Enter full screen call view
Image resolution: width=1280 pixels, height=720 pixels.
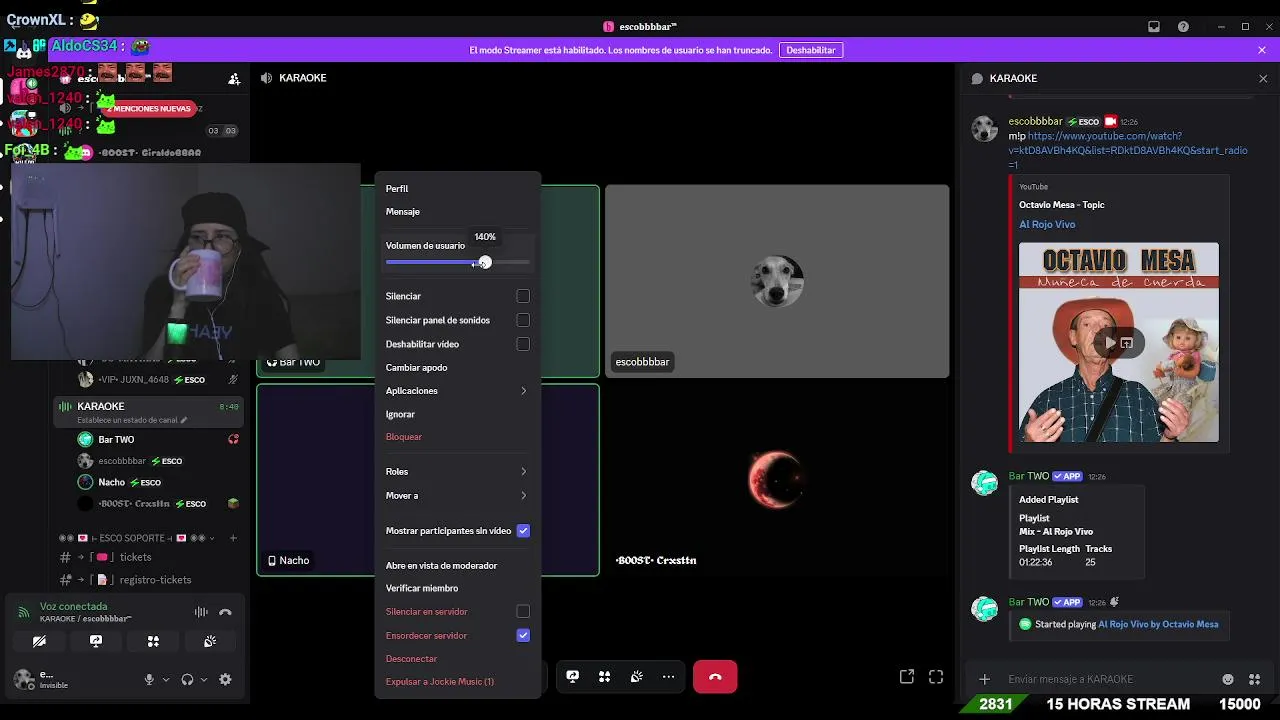click(936, 677)
